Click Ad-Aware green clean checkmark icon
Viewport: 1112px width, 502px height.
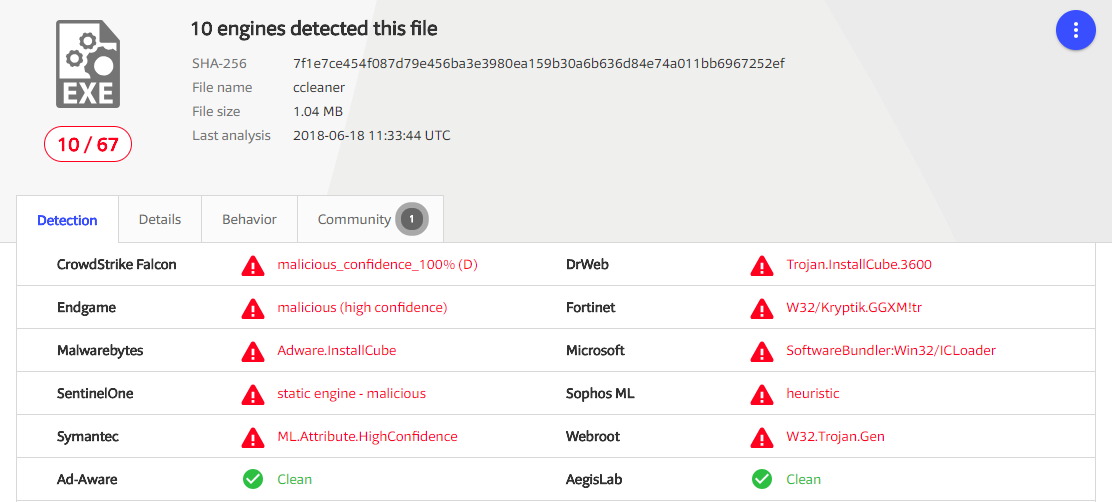click(253, 479)
